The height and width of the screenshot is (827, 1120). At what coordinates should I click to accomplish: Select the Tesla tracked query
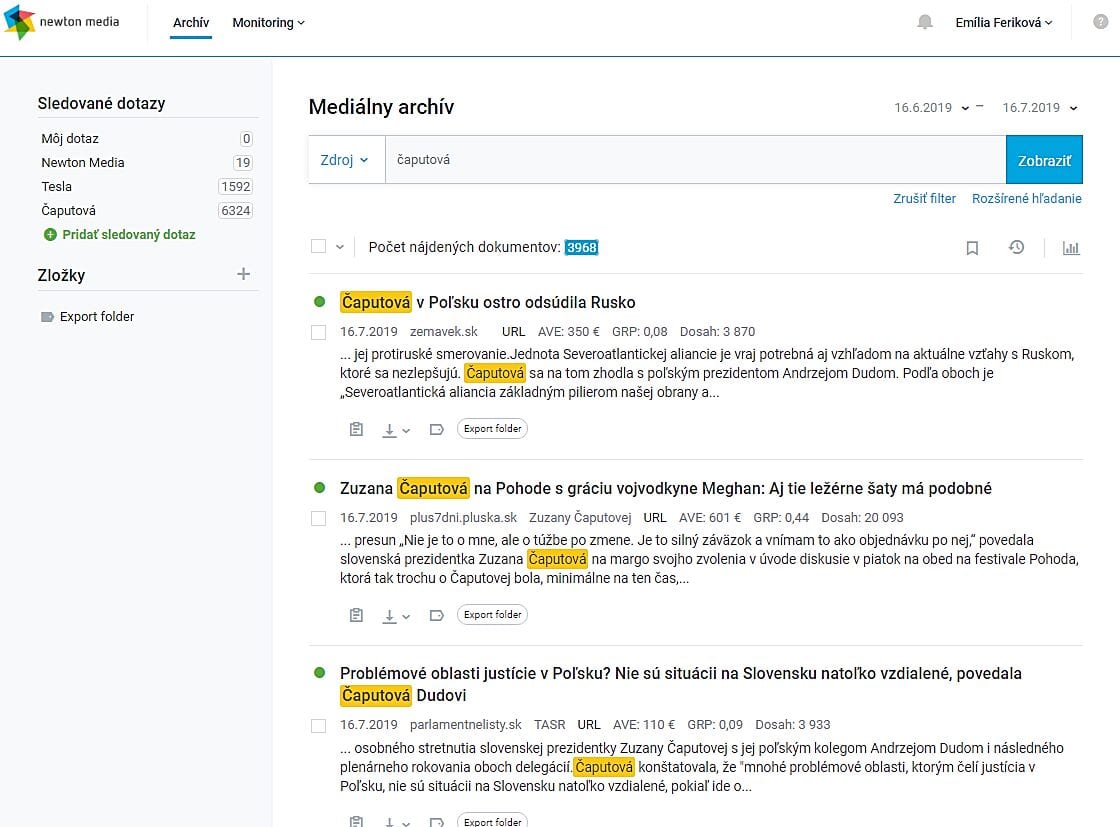(57, 186)
